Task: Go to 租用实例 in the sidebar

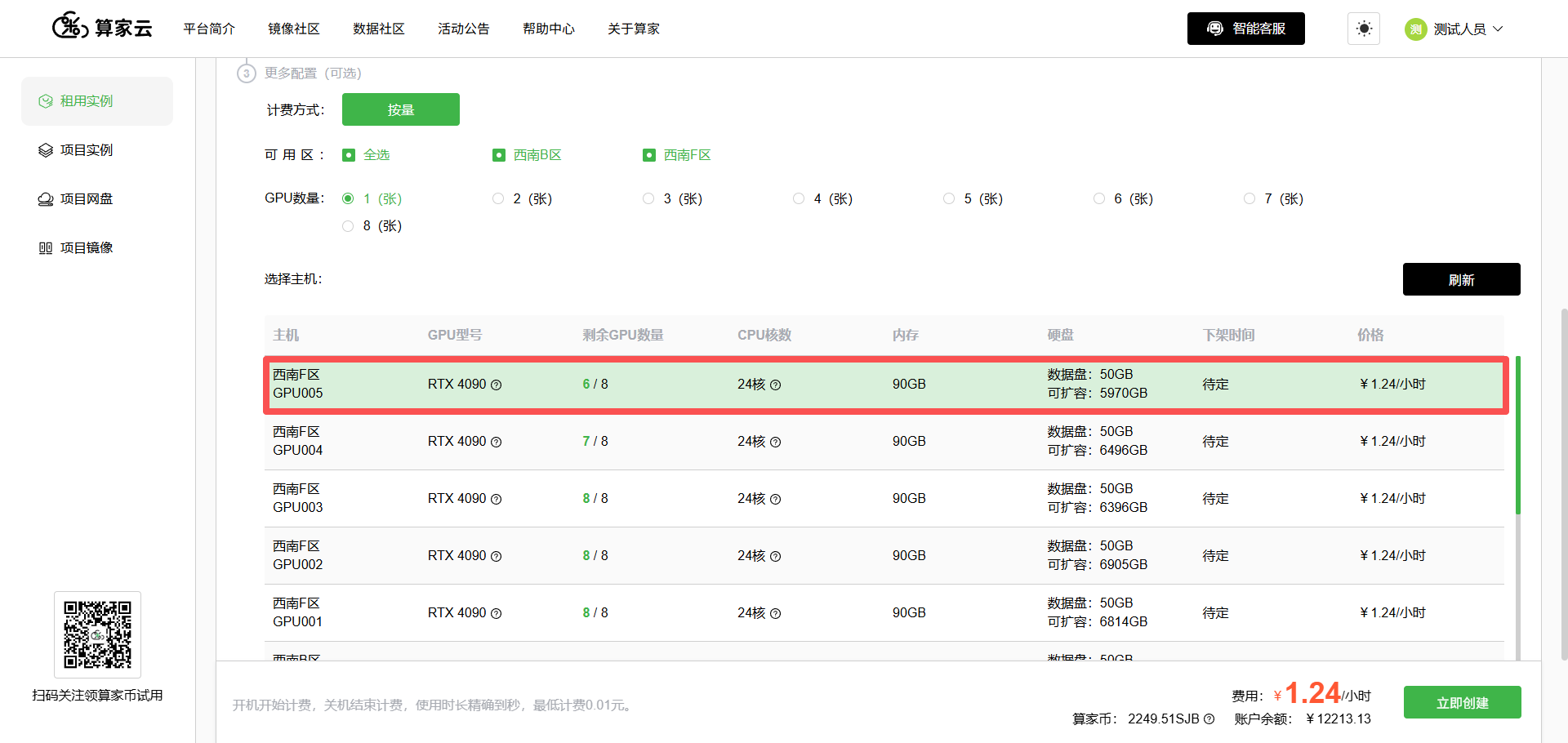Action: (x=97, y=101)
